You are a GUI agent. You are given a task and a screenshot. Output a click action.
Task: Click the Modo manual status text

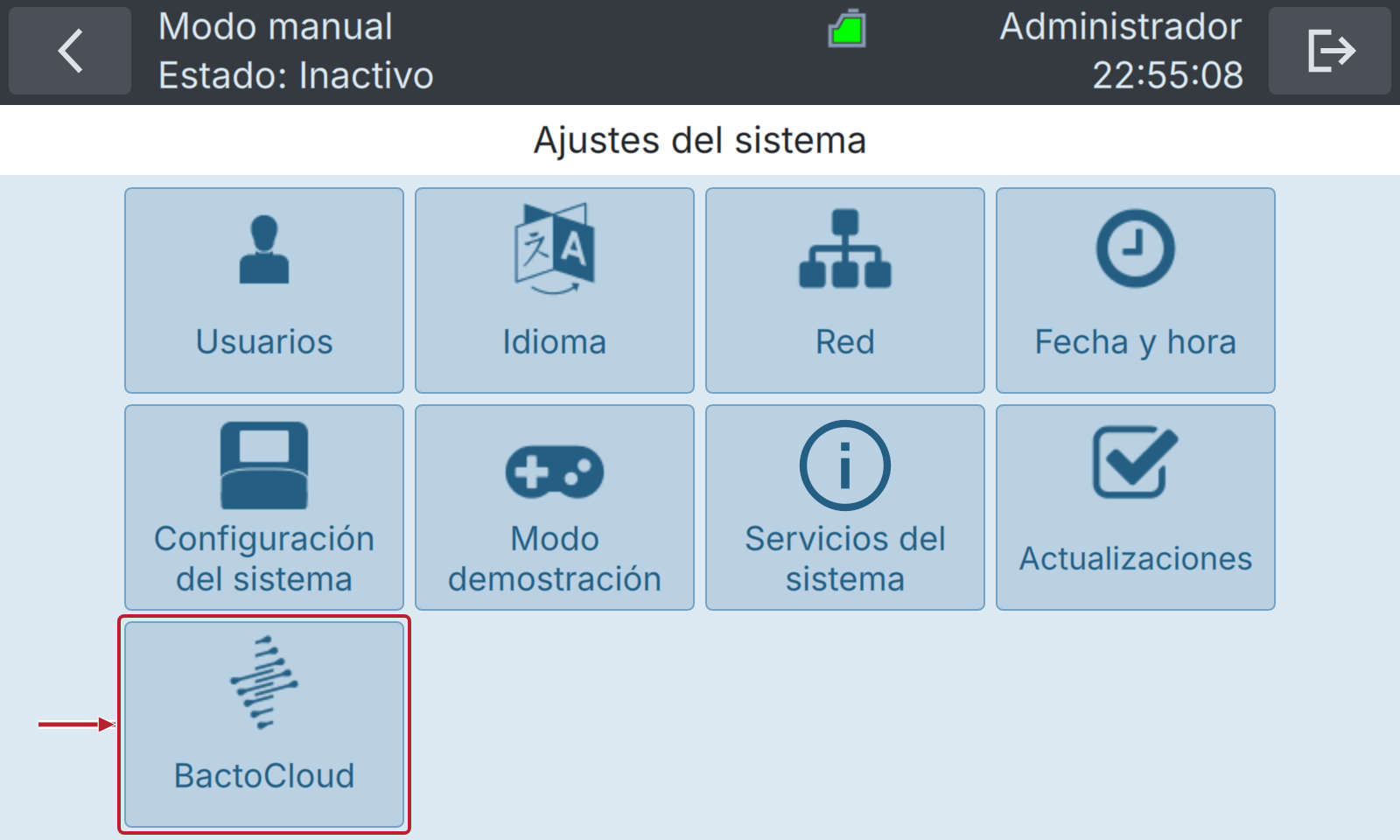276,26
